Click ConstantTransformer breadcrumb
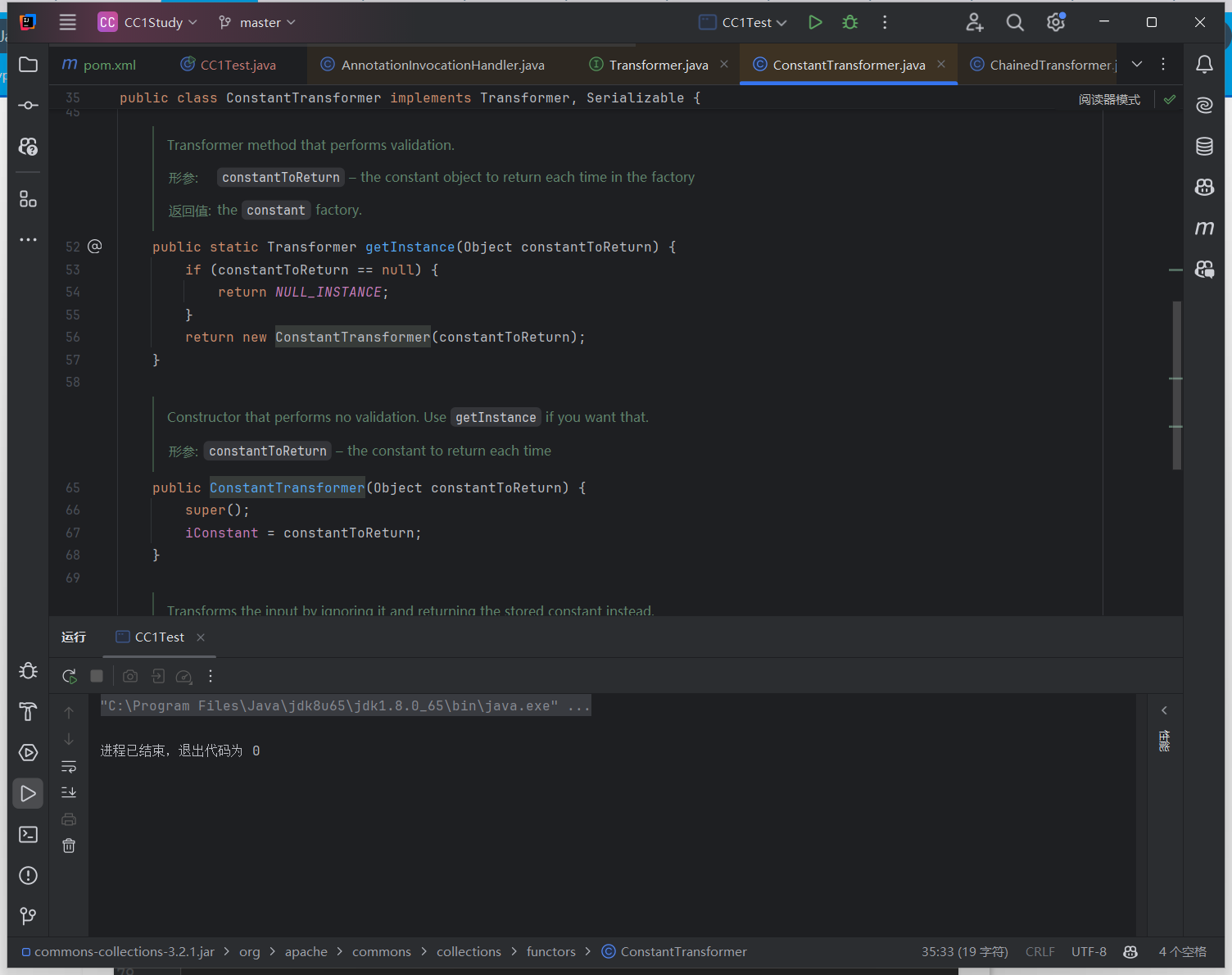The height and width of the screenshot is (975, 1232). pos(674,952)
